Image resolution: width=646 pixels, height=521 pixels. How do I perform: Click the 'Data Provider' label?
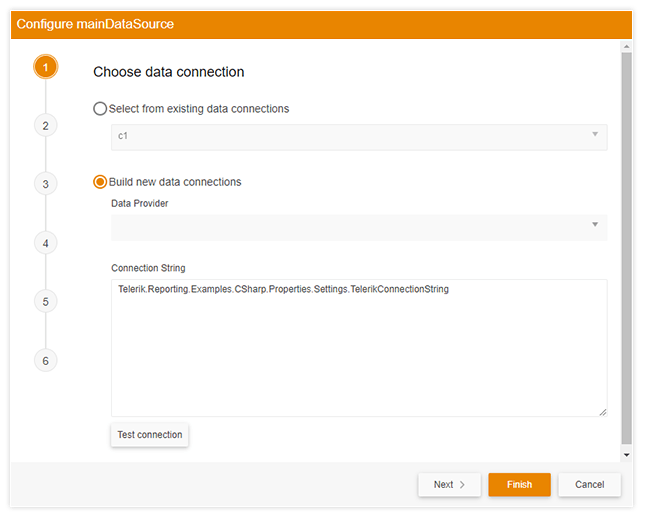[140, 203]
